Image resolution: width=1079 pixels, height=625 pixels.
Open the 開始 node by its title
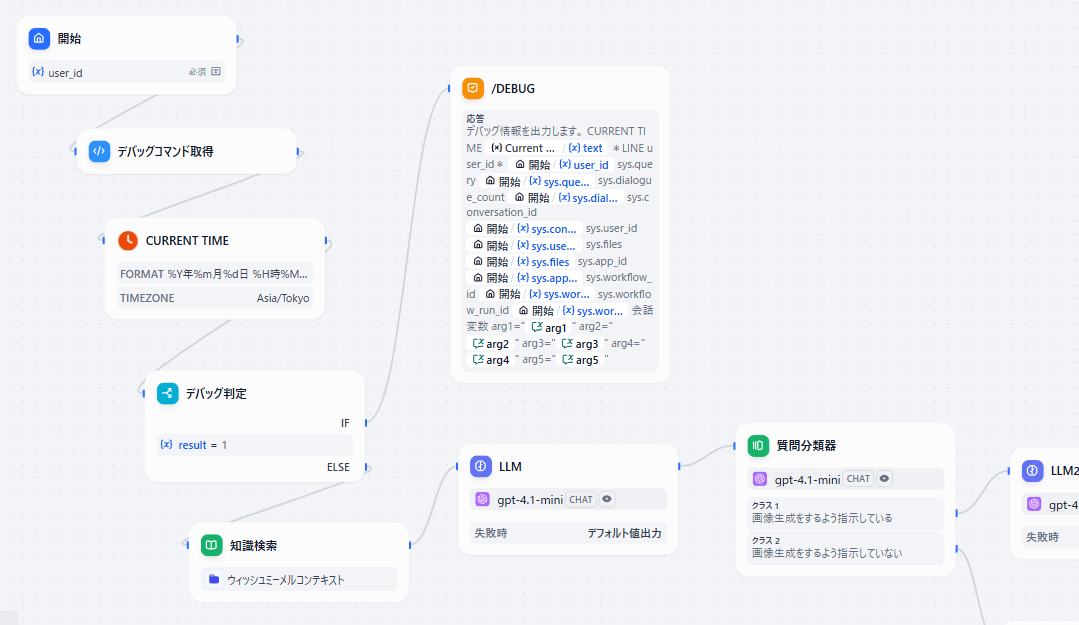(x=70, y=39)
